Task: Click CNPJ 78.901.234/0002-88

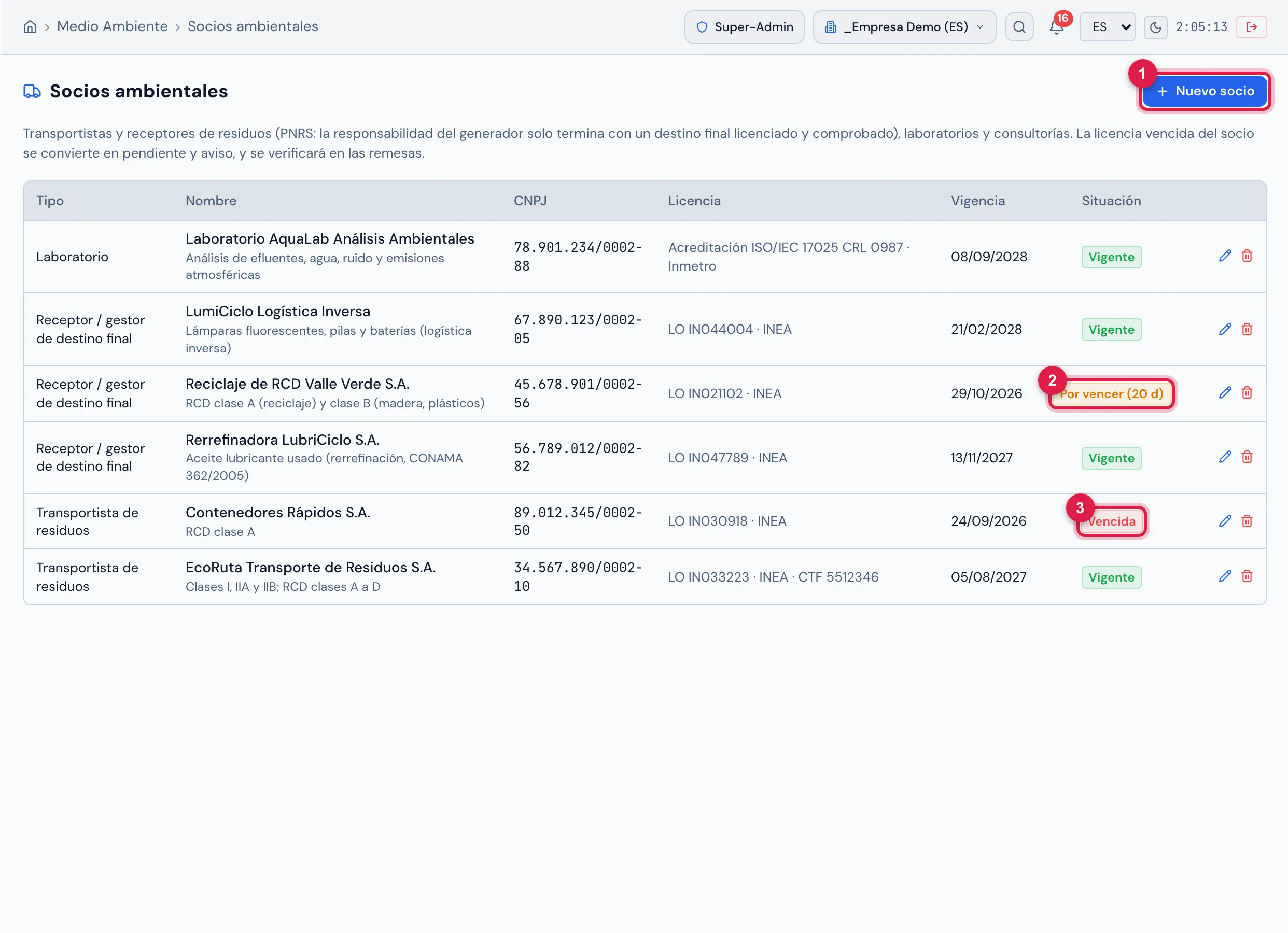Action: [578, 257]
